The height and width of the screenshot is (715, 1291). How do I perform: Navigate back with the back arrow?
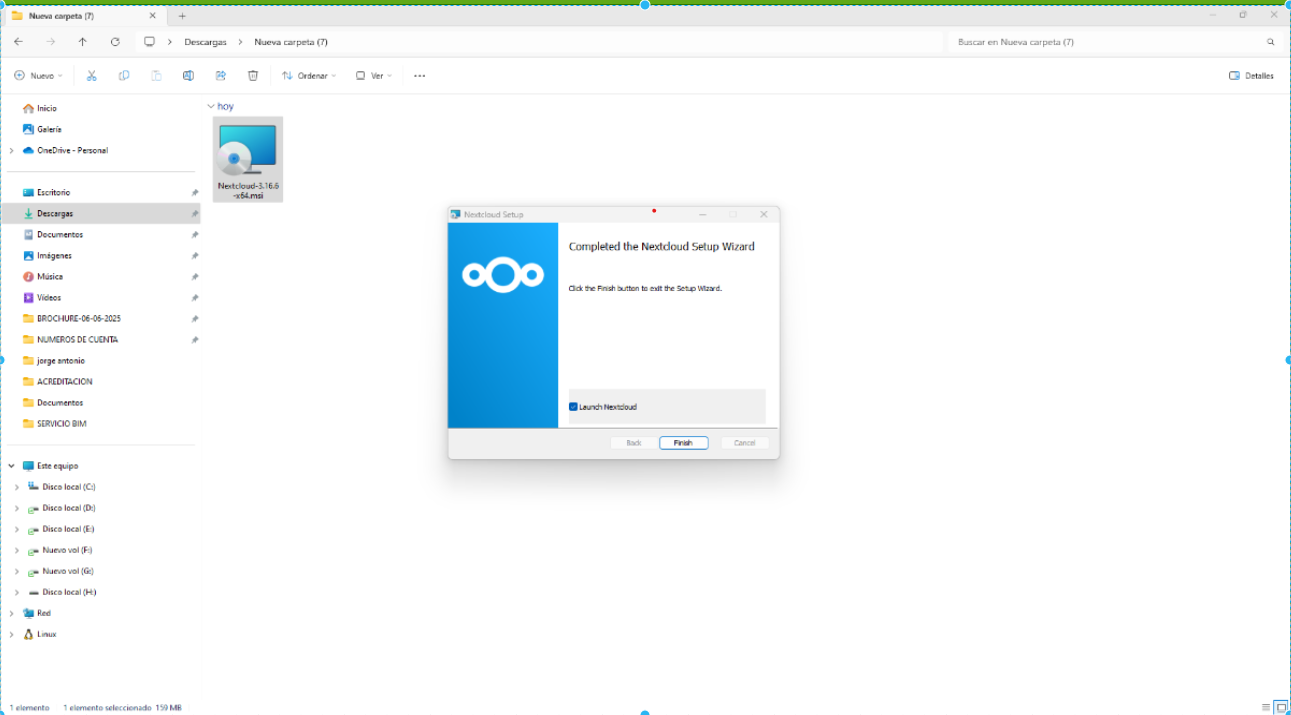point(19,42)
